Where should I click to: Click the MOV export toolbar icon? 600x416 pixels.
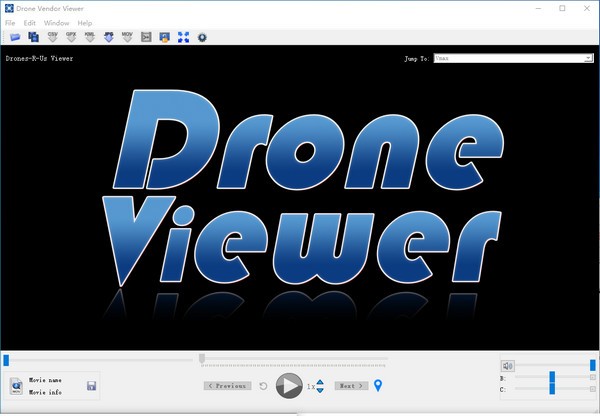coord(127,37)
